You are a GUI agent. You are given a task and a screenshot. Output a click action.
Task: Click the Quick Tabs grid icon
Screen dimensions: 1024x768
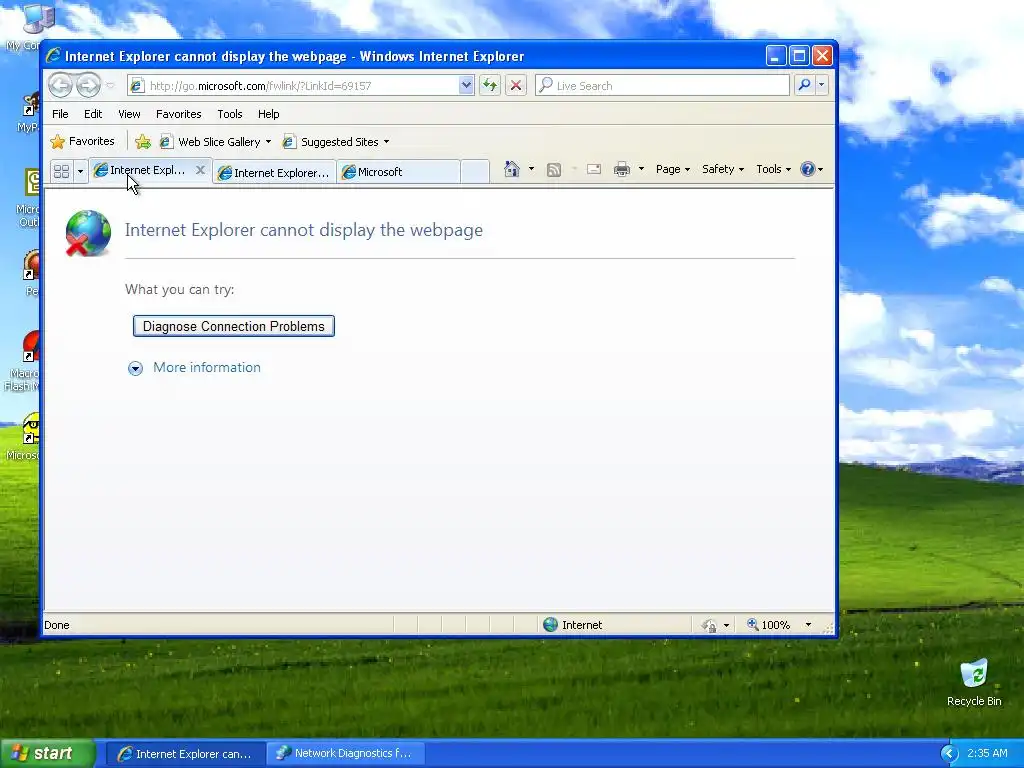(61, 171)
